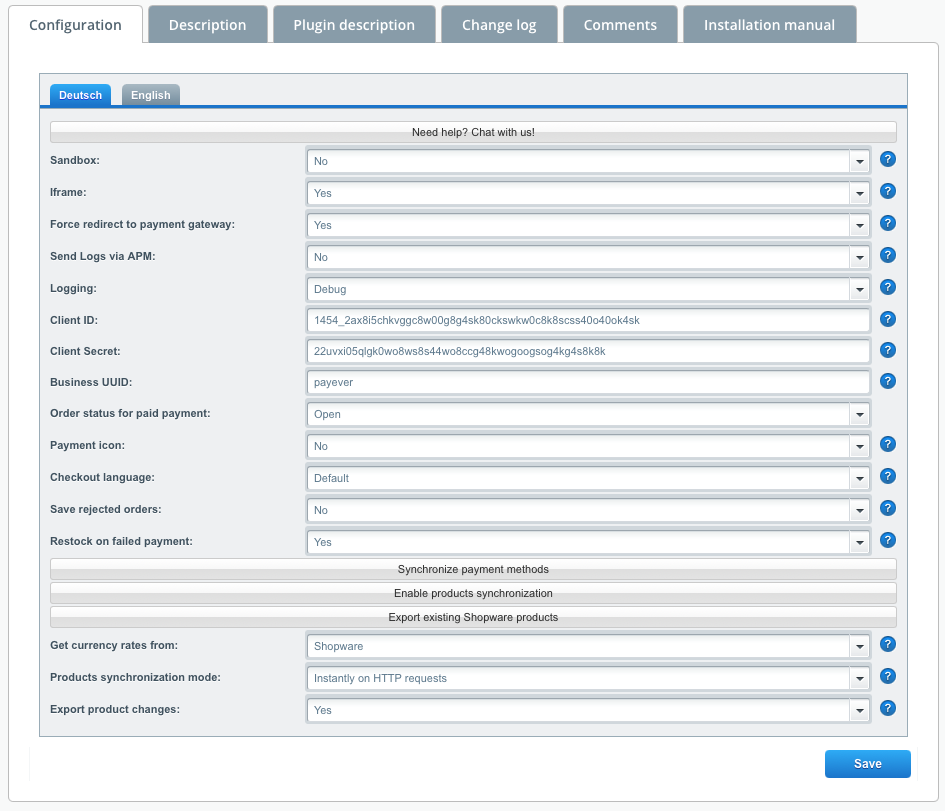Click Synchronize payment methods button
The image size is (945, 811).
click(473, 569)
